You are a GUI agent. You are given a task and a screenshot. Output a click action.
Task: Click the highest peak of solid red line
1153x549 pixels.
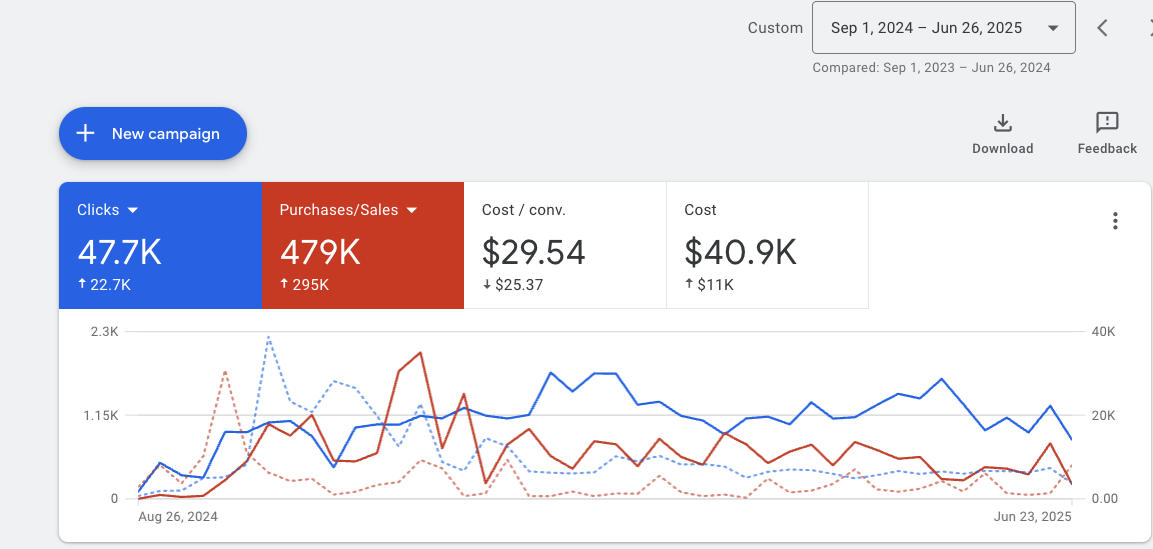tap(420, 353)
